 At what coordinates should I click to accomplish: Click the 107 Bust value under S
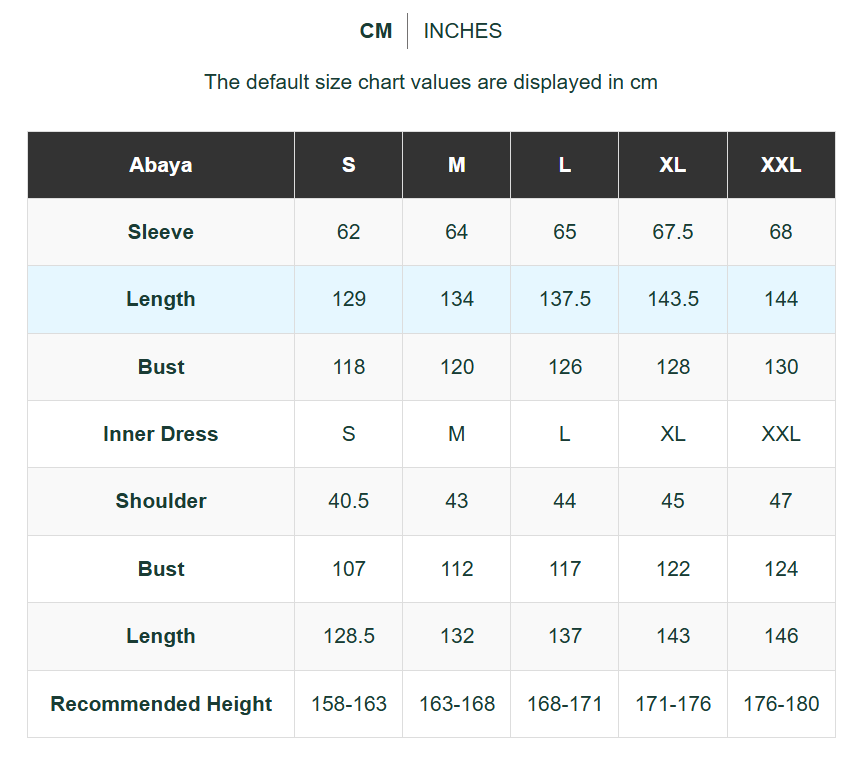click(348, 569)
